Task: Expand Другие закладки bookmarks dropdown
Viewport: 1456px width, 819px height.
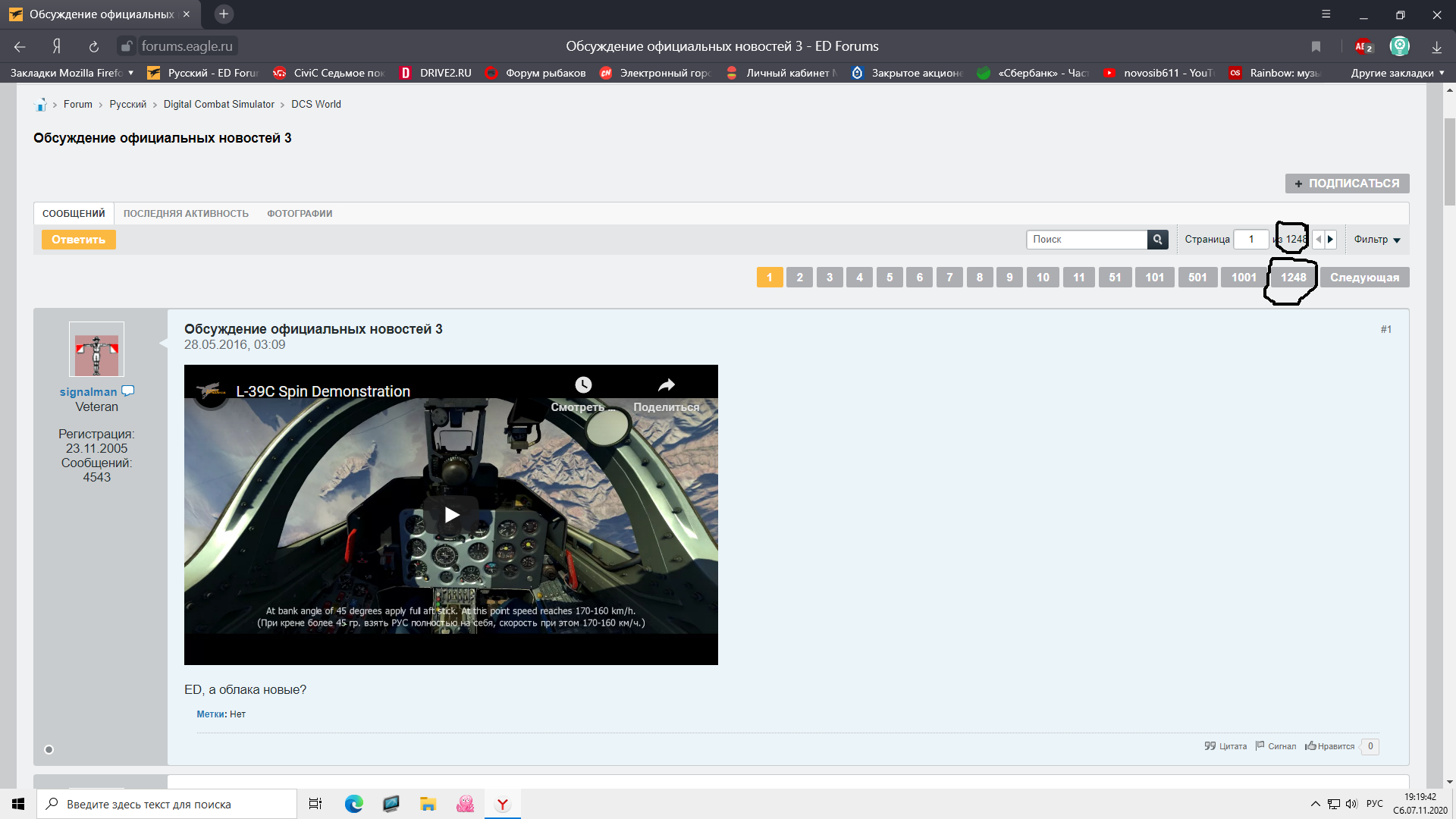Action: point(1398,73)
